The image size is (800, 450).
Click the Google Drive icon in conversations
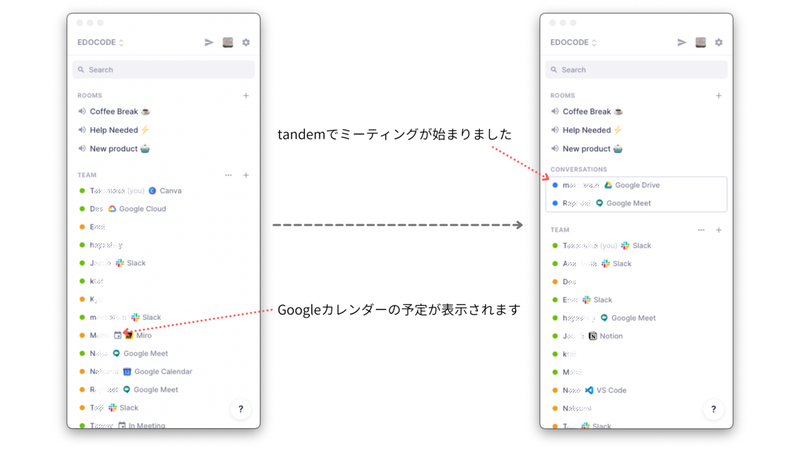[608, 185]
